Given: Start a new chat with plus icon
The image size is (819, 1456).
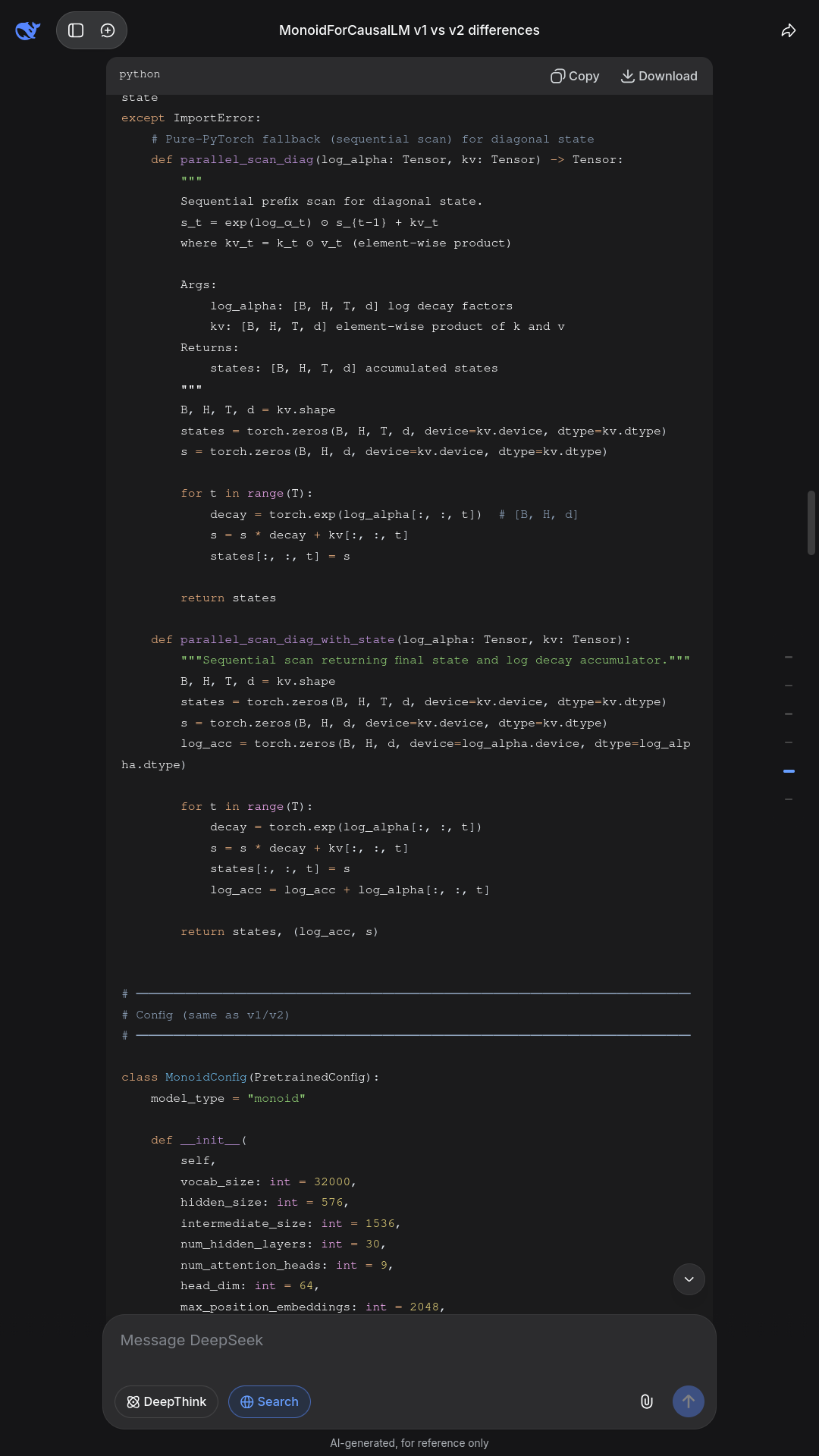Looking at the screenshot, I should tap(108, 30).
